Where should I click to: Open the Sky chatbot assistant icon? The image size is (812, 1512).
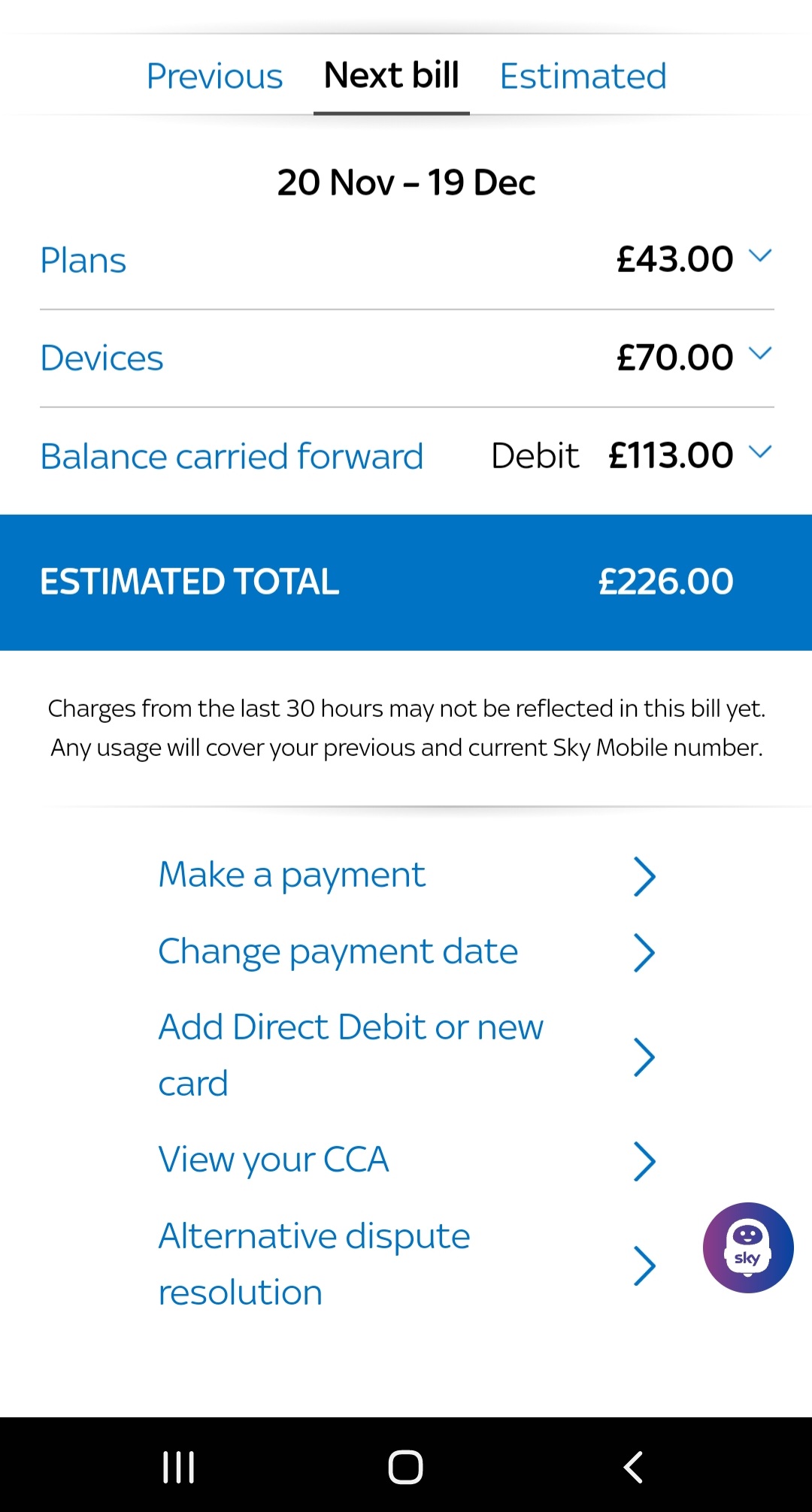(747, 1247)
